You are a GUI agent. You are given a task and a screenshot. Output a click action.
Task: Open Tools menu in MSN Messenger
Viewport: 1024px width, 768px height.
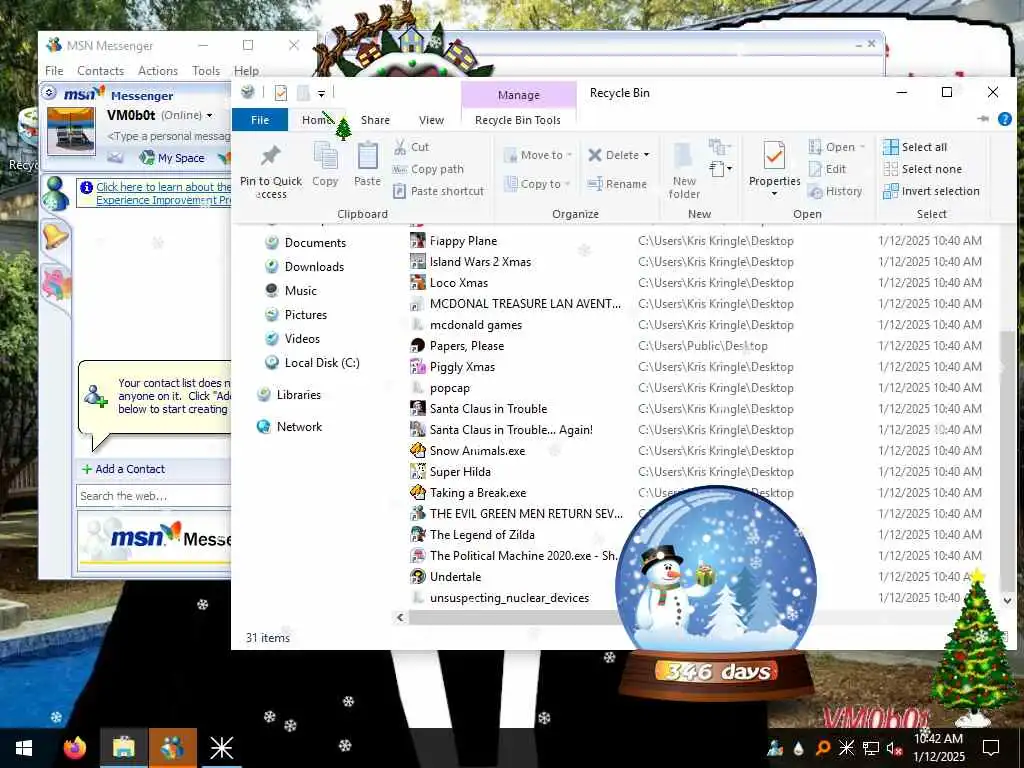click(206, 71)
